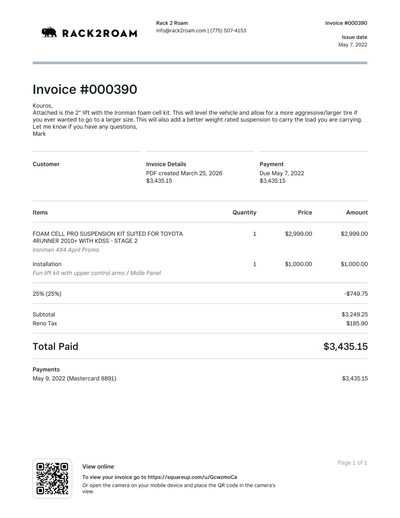Click the Due May 7, 2022 payment text
Viewport: 400px width, 518px height.
(x=282, y=173)
